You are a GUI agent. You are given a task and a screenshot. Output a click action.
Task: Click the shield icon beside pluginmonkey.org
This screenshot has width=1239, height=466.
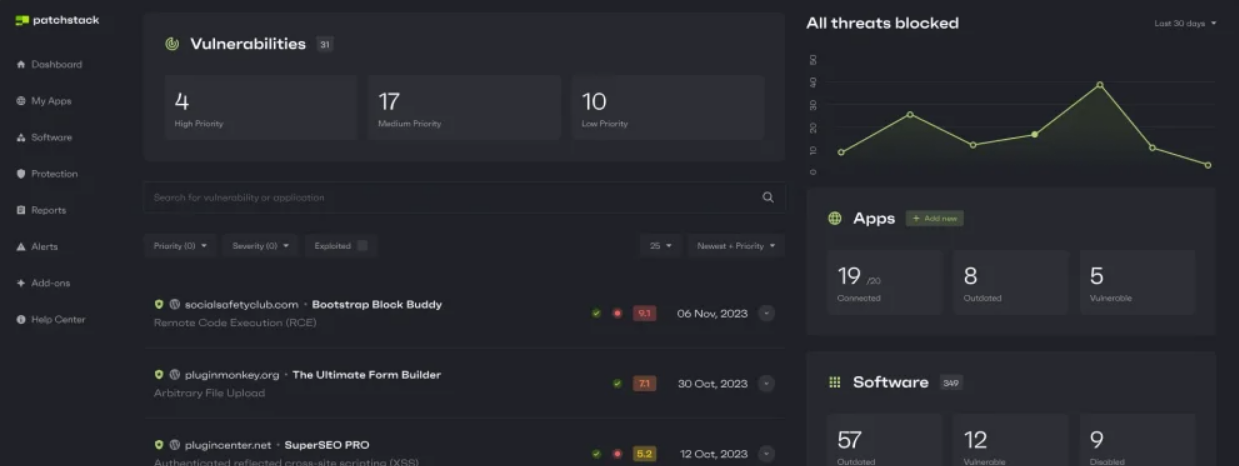(x=159, y=375)
